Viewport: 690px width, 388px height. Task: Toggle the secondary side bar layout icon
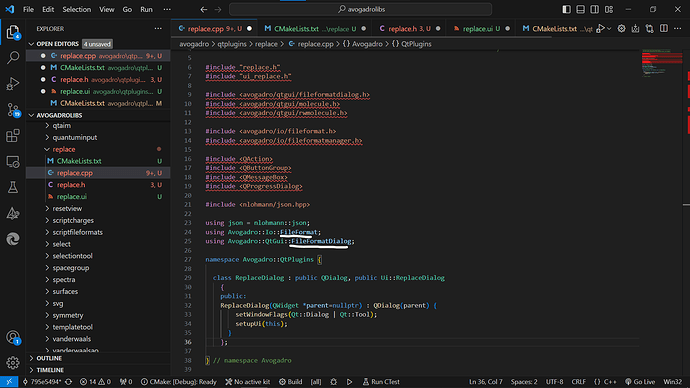pyautogui.click(x=595, y=9)
